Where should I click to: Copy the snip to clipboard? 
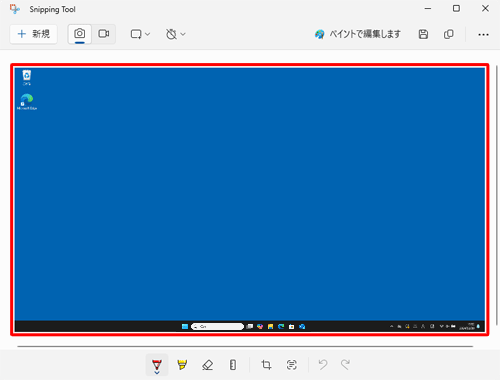(449, 34)
